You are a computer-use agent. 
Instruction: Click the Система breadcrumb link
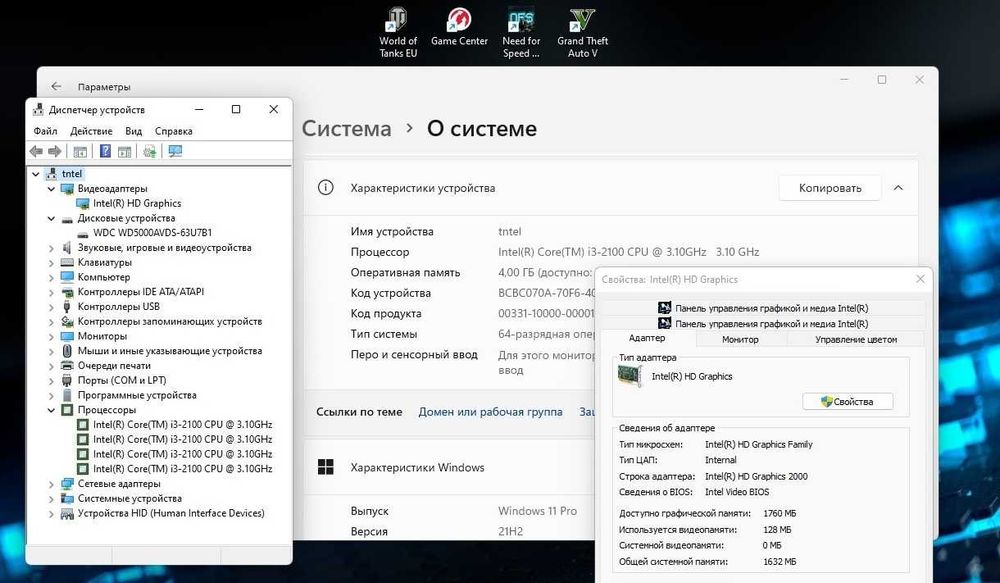[346, 128]
